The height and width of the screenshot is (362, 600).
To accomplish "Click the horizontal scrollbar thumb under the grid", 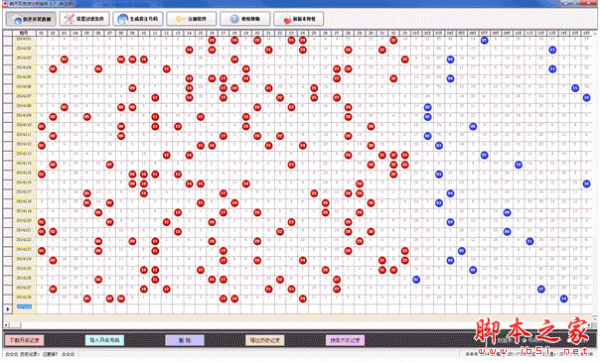I will tap(15, 325).
